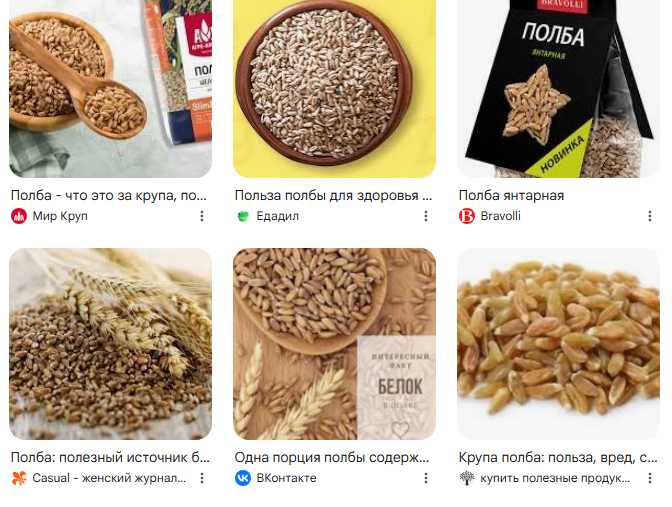Open the БЕЛОК interesting fact image
The width and height of the screenshot is (672, 507).
(x=334, y=344)
